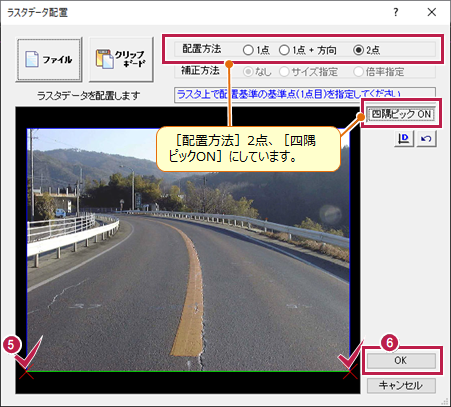Pick bottom-right red cross marker
The height and width of the screenshot is (407, 451).
click(x=350, y=371)
